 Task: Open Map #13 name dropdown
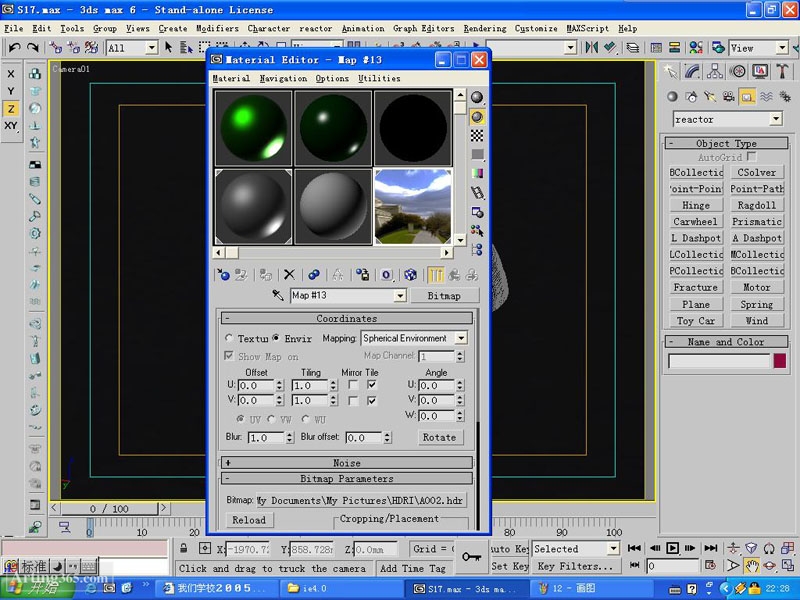click(x=400, y=295)
